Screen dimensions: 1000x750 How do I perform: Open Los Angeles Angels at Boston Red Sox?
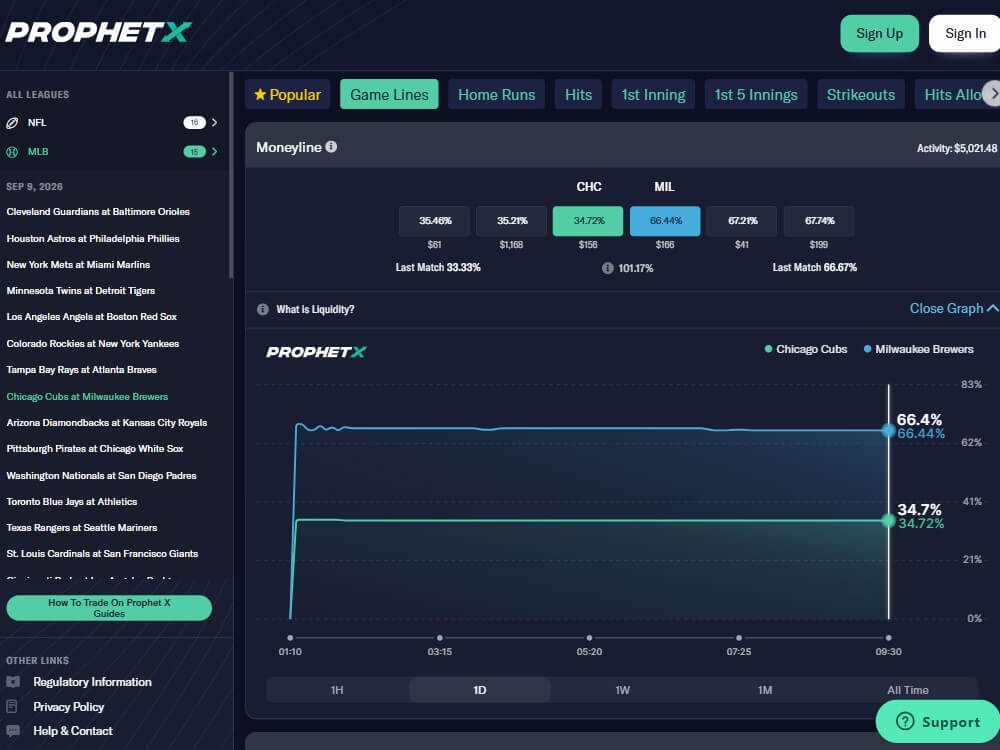click(92, 317)
